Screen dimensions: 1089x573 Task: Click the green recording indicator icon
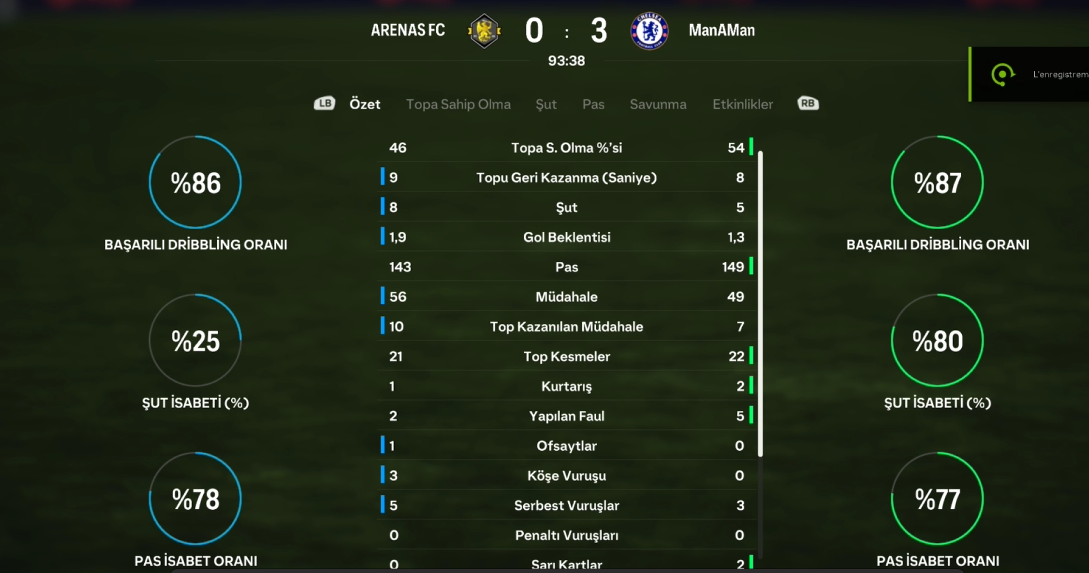click(x=1002, y=74)
